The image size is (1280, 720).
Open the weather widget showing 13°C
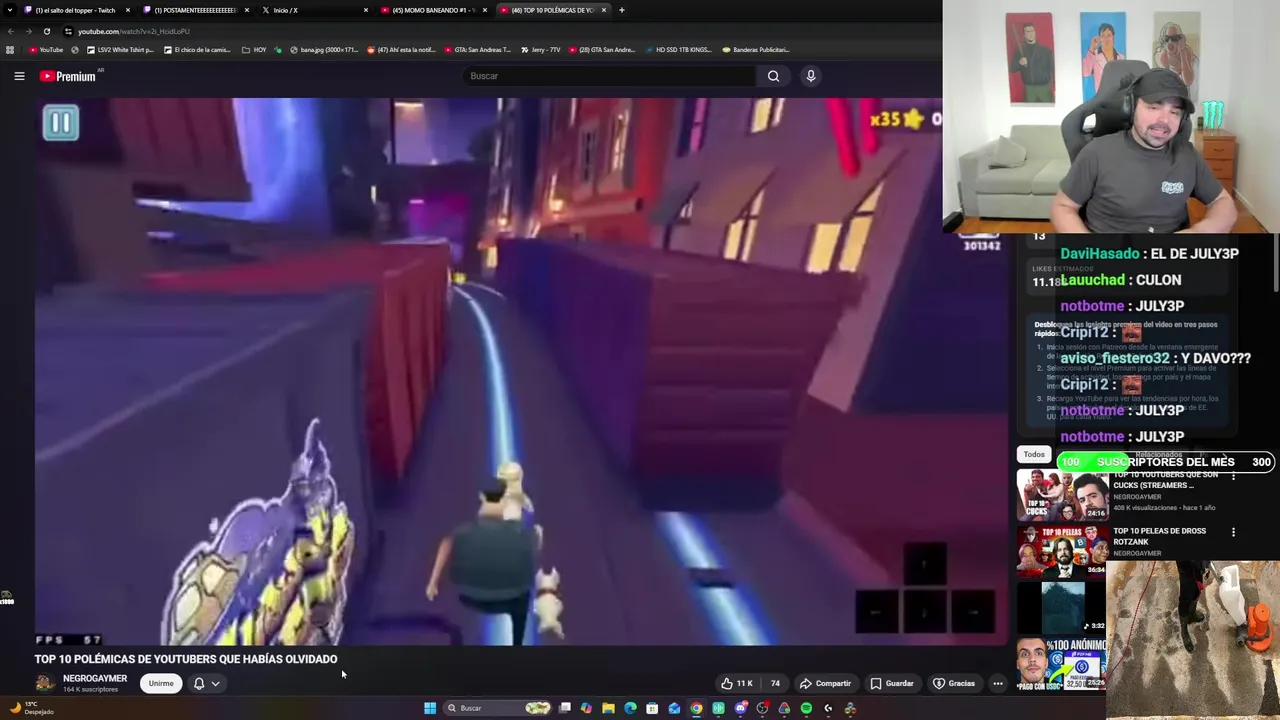pos(30,708)
